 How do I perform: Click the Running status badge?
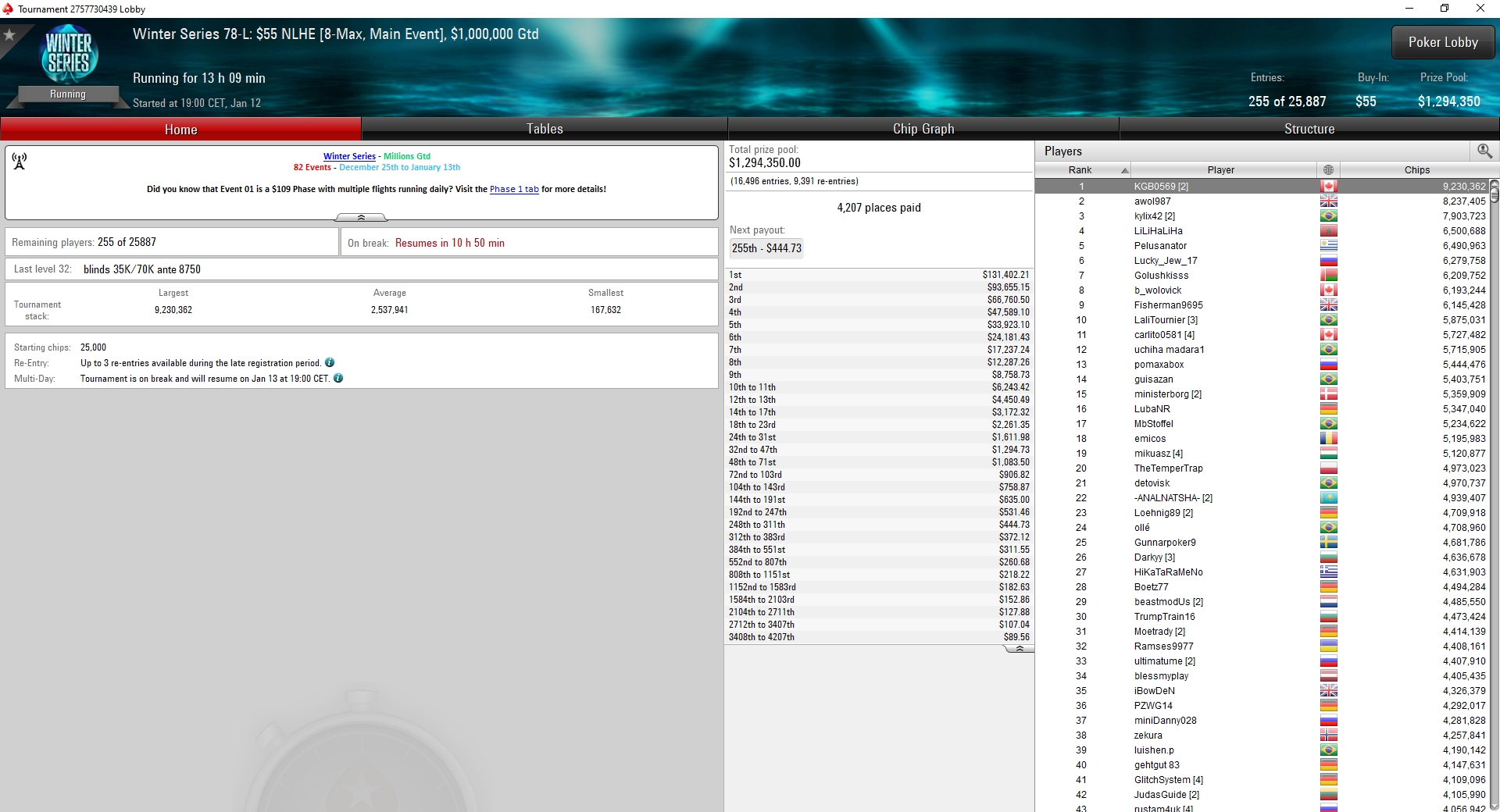pyautogui.click(x=68, y=94)
